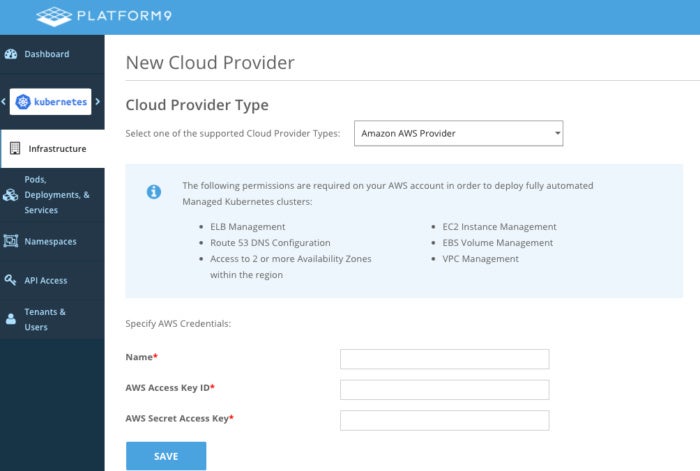Image resolution: width=700 pixels, height=471 pixels.
Task: Click 'Specify AWS Credentials:' label
Action: click(178, 324)
